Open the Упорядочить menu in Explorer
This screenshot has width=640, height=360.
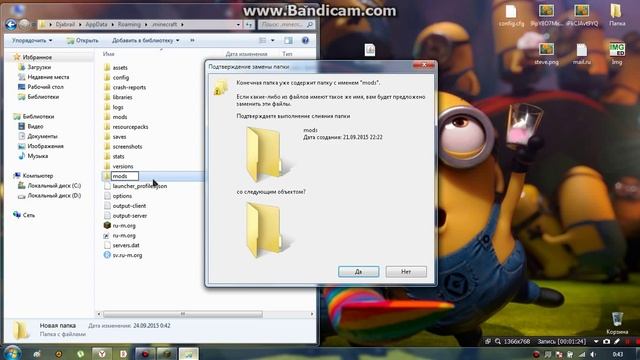(32, 40)
